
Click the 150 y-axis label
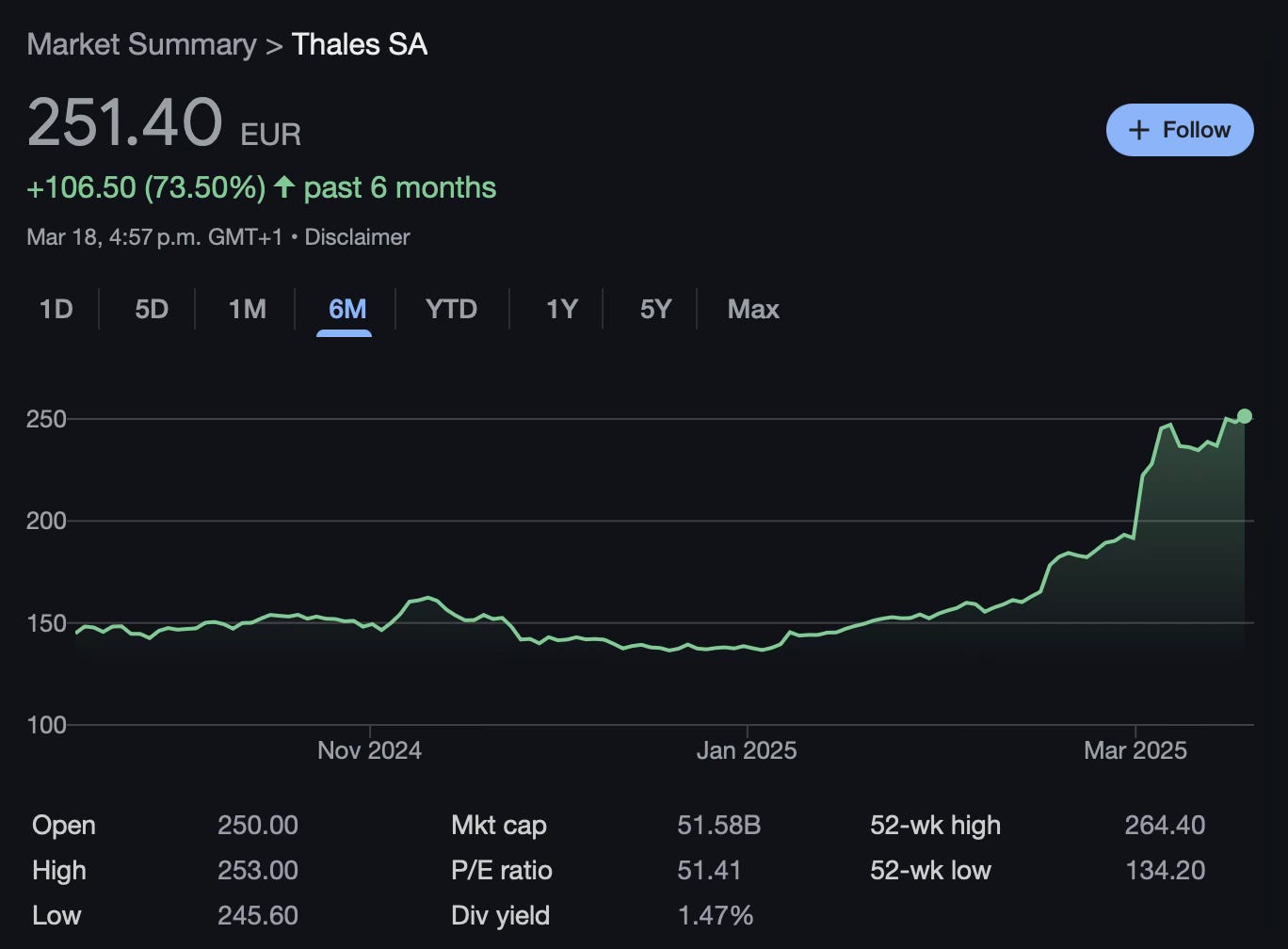[47, 623]
